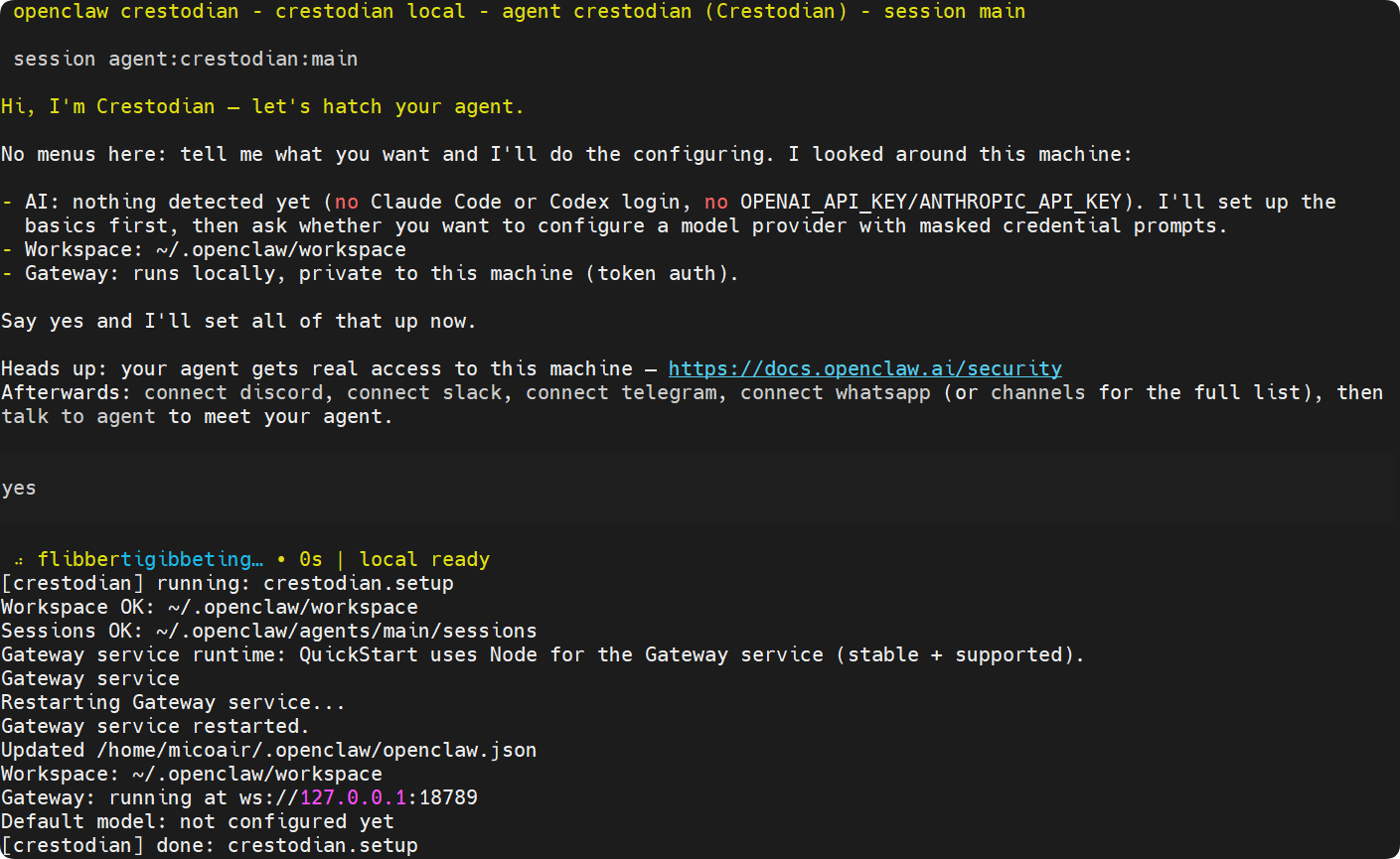Click the 'session agent:crestodian:main' text

tap(185, 59)
